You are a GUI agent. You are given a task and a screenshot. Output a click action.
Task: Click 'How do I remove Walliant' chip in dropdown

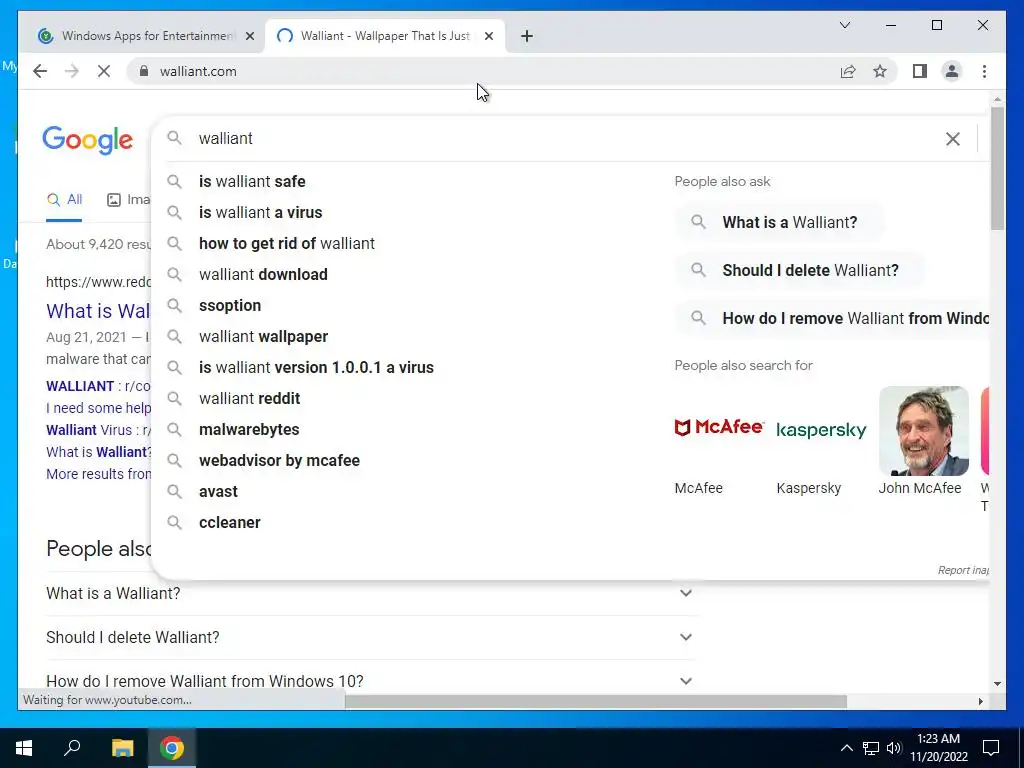click(833, 318)
